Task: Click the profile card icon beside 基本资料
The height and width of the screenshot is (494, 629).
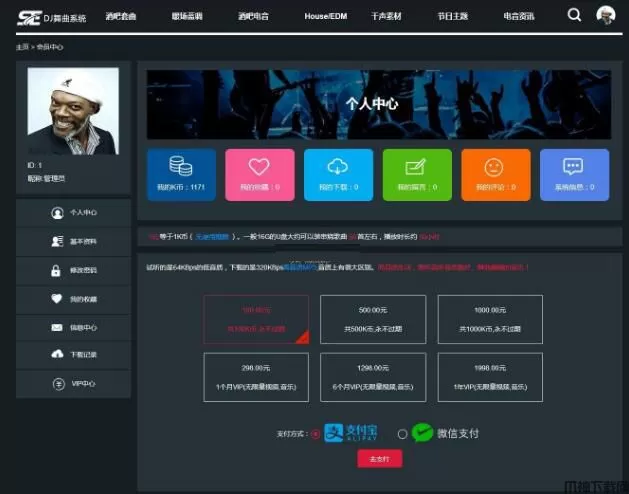Action: tap(57, 241)
